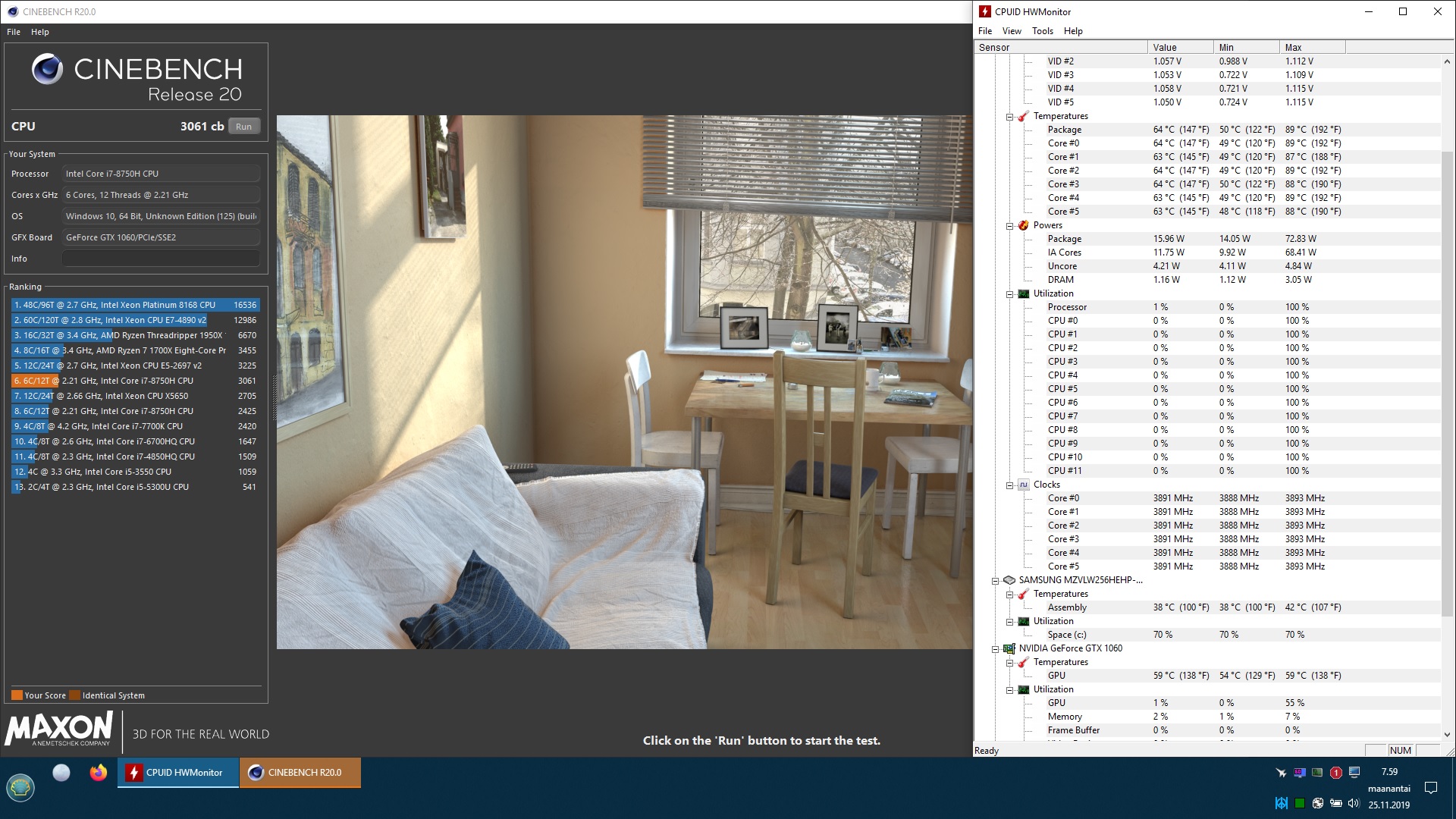
Task: Click HWMonitor scrollbar down arrow
Action: click(1447, 734)
